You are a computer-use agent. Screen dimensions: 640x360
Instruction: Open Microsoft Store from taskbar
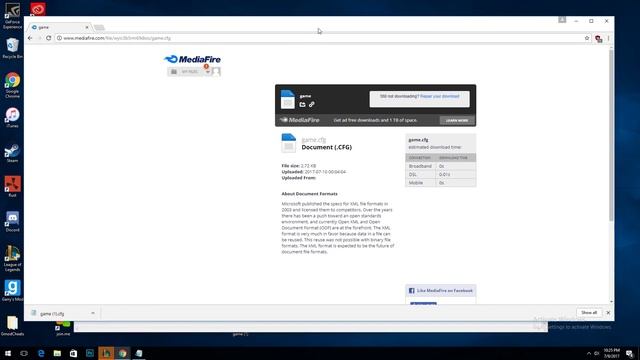(73, 353)
